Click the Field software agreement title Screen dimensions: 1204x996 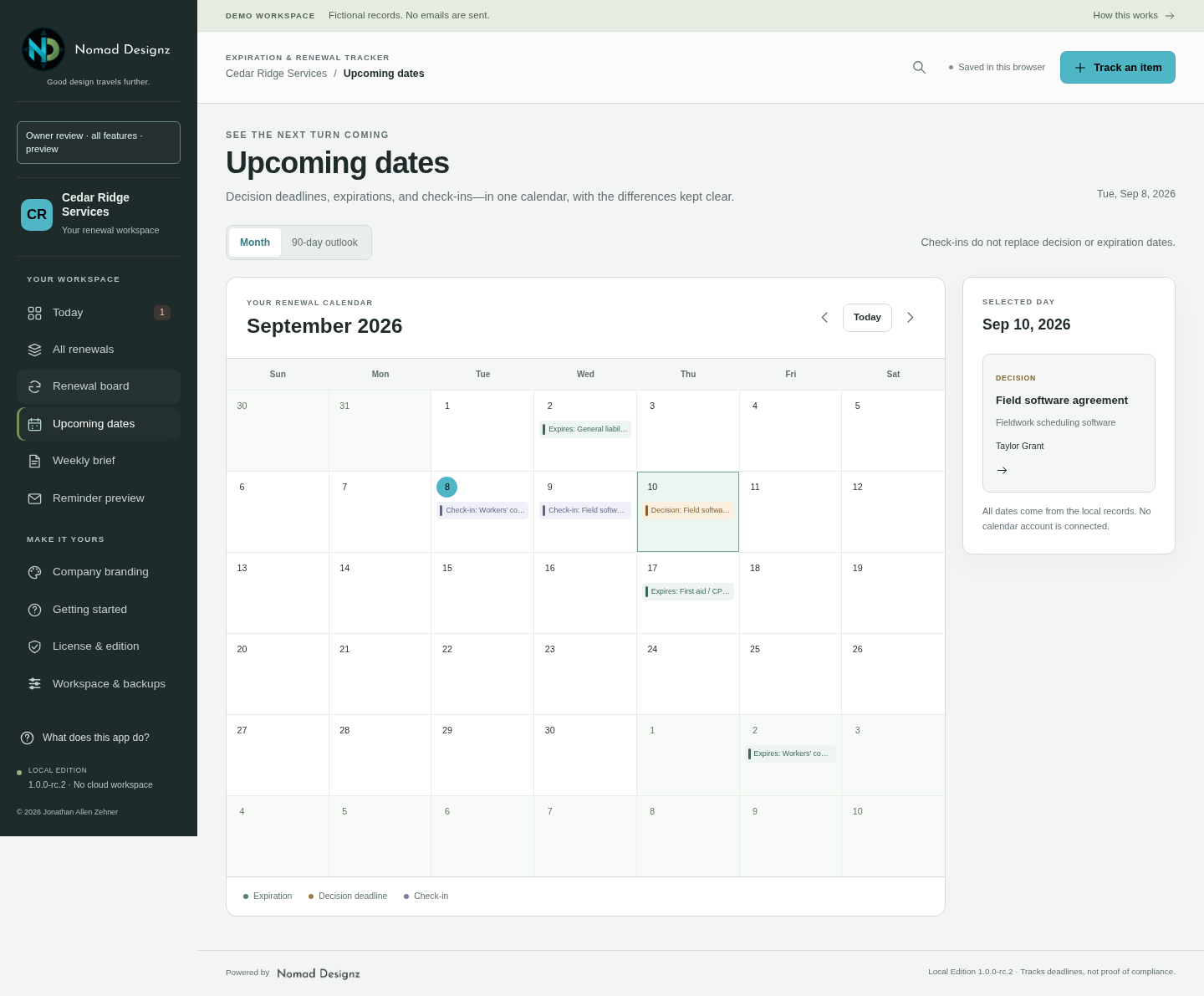click(x=1062, y=401)
